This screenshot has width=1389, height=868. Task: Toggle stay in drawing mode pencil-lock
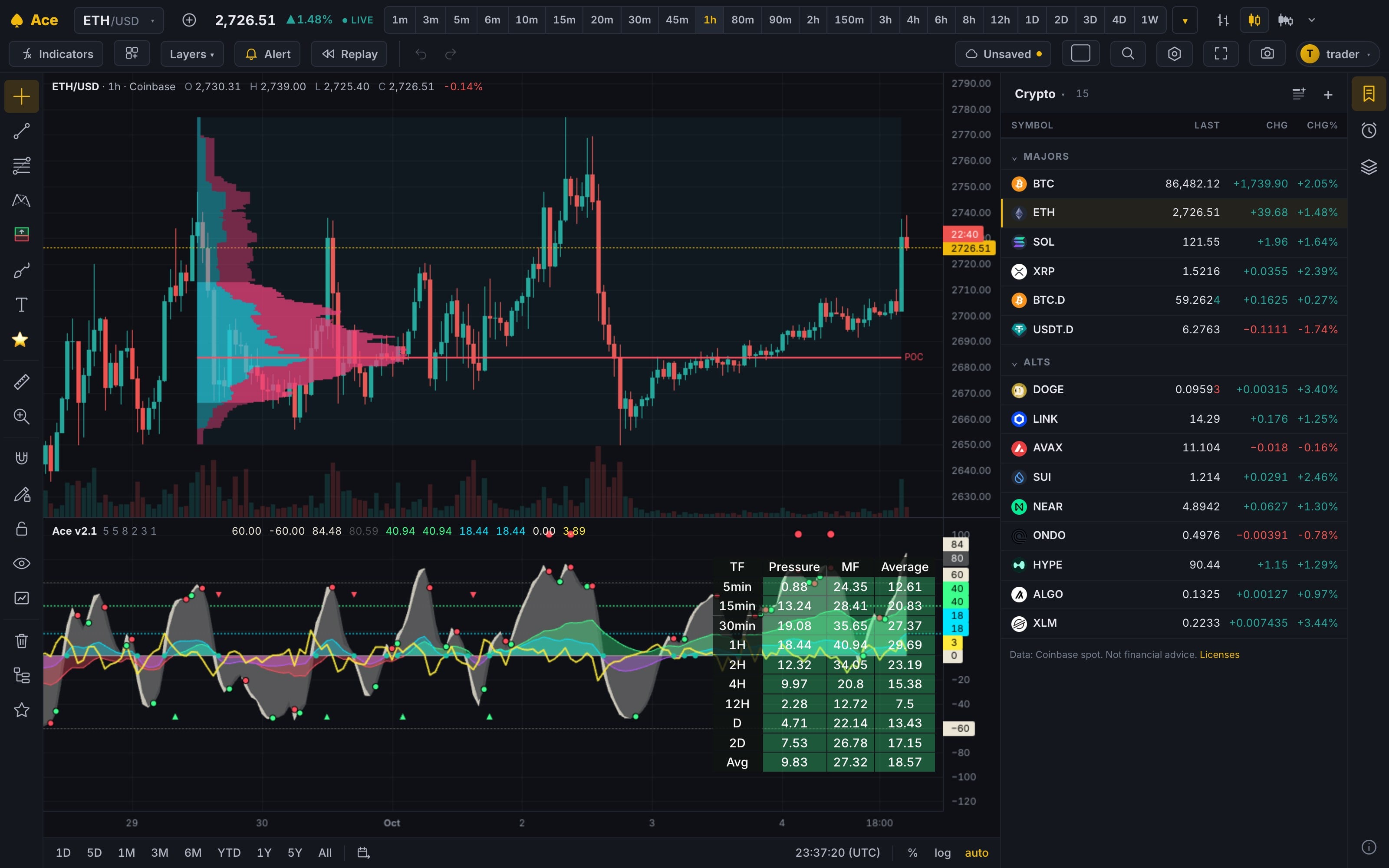point(21,494)
